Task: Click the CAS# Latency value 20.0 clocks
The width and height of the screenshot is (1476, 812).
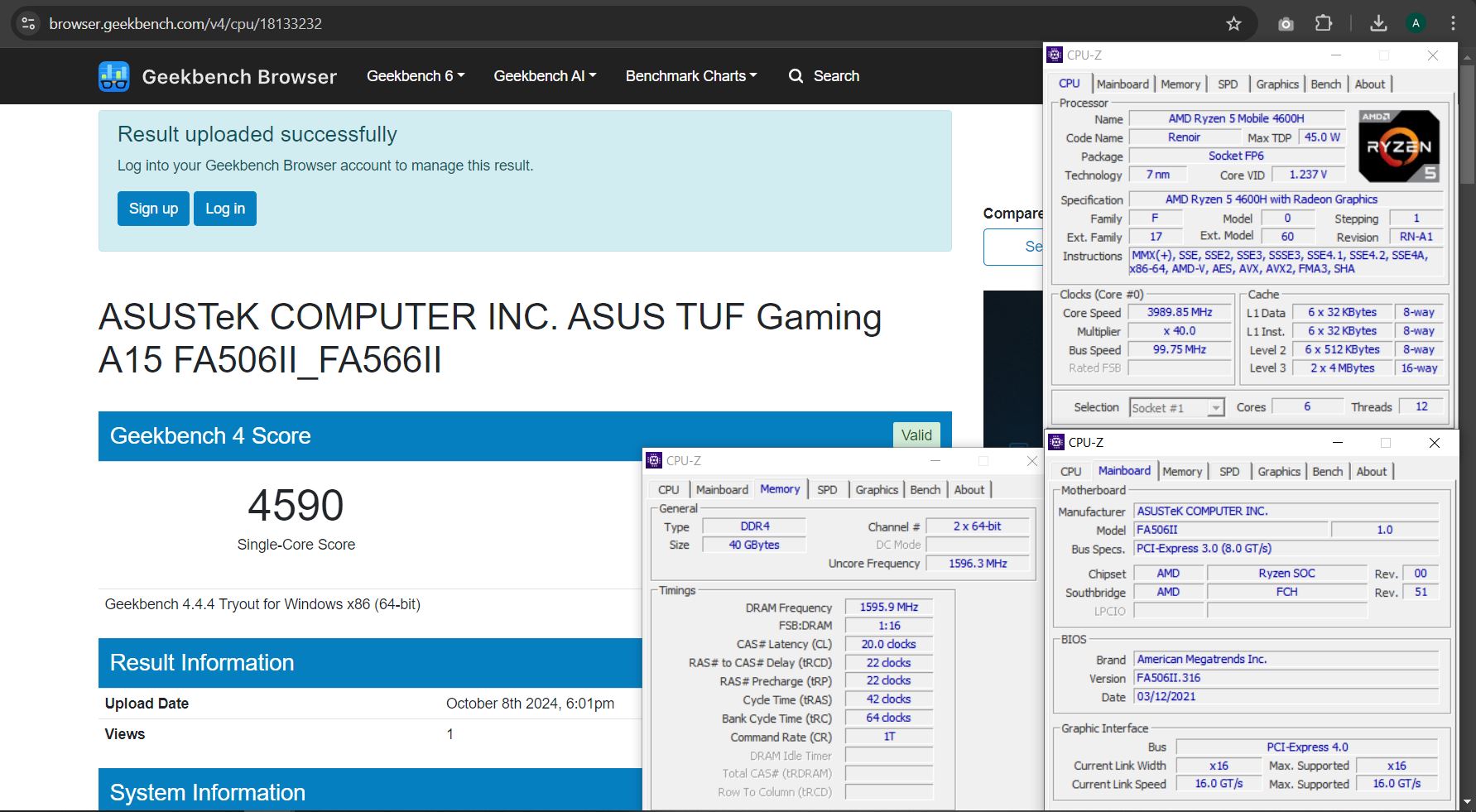Action: click(x=889, y=644)
